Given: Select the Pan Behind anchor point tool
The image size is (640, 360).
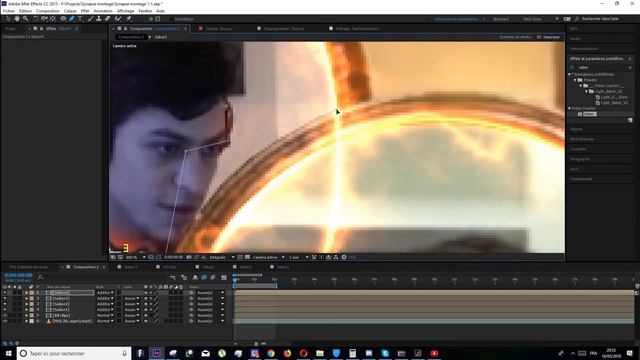Looking at the screenshot, I should point(53,19).
